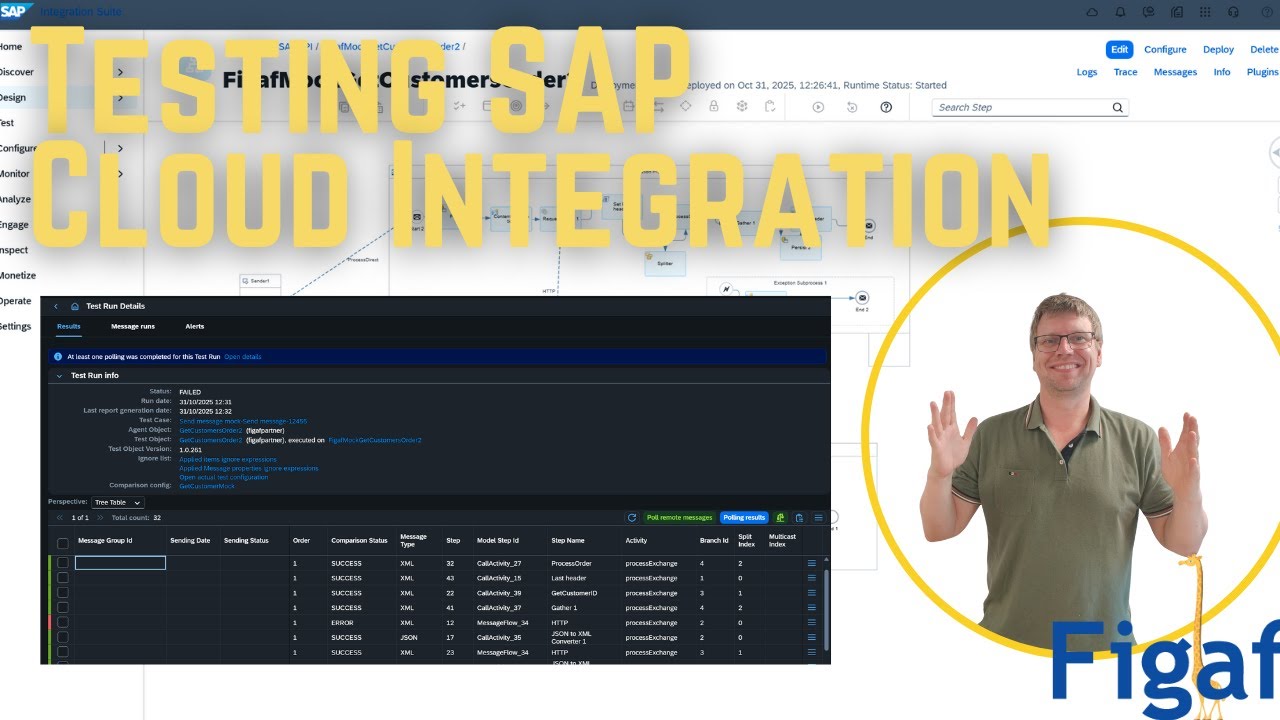The image size is (1280, 720).
Task: Click the headset support icon
Action: click(1233, 12)
